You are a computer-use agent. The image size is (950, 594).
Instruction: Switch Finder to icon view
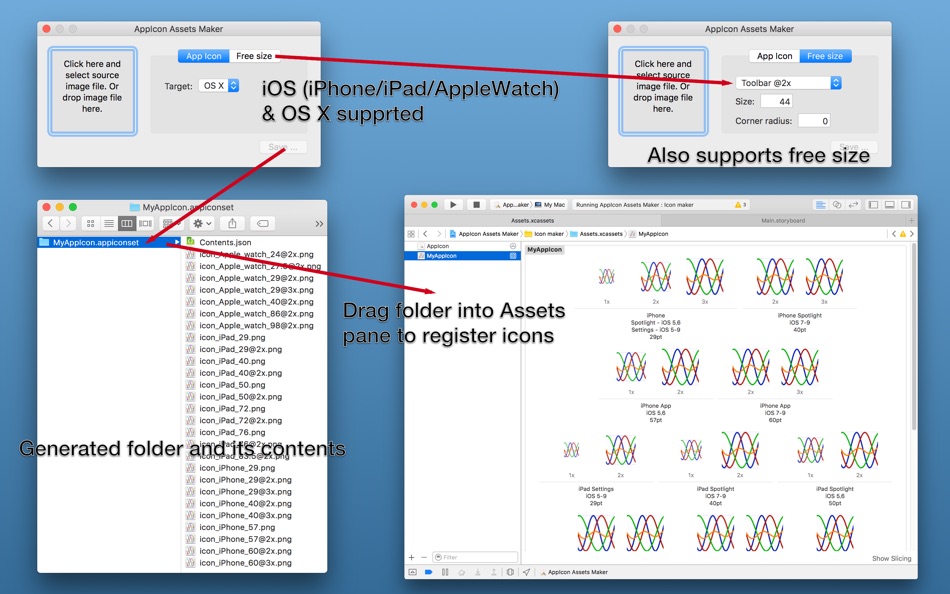(x=91, y=224)
